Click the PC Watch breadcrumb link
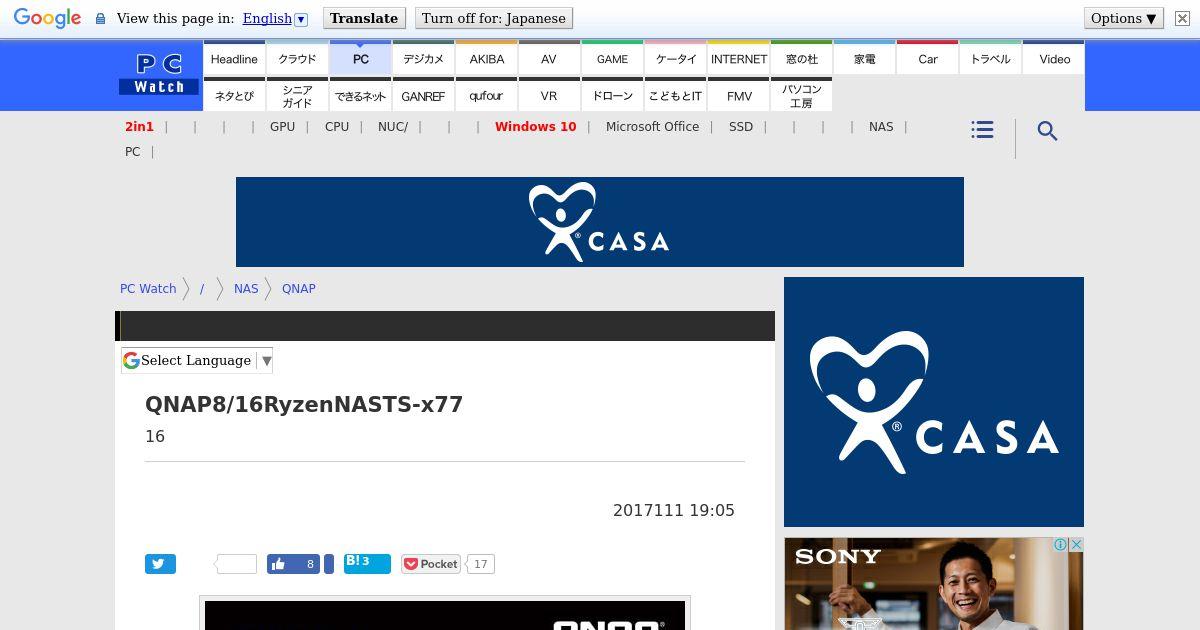1200x630 pixels. (148, 288)
